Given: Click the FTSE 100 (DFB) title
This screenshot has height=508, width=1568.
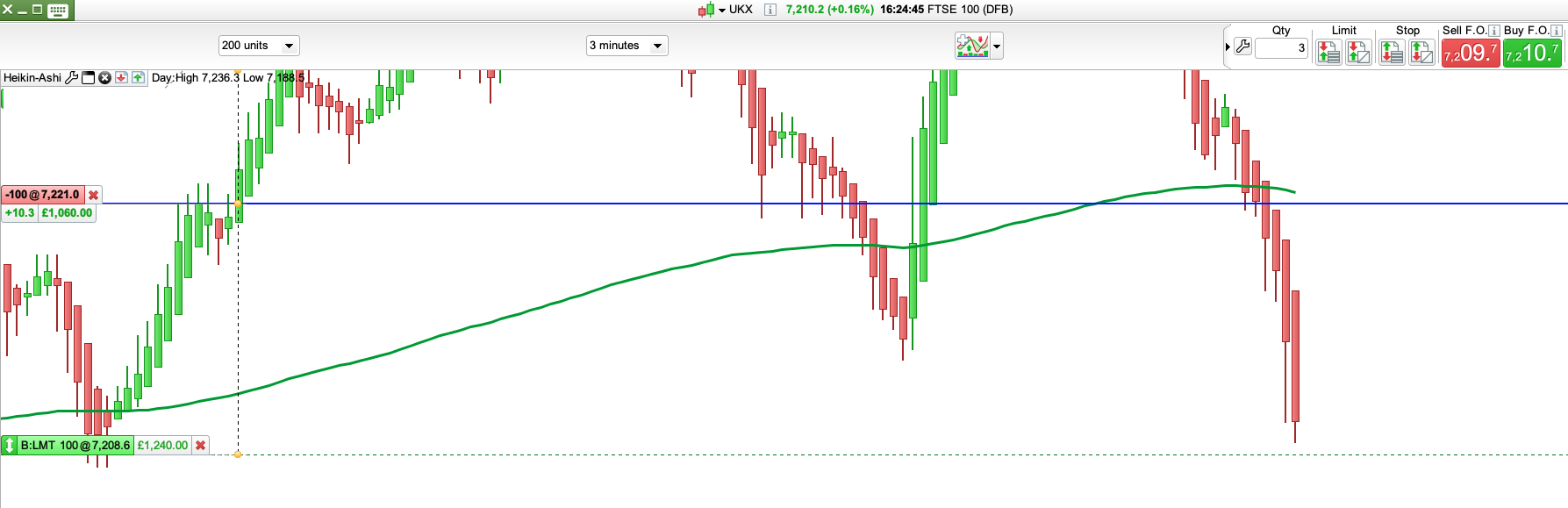Looking at the screenshot, I should click(x=970, y=10).
